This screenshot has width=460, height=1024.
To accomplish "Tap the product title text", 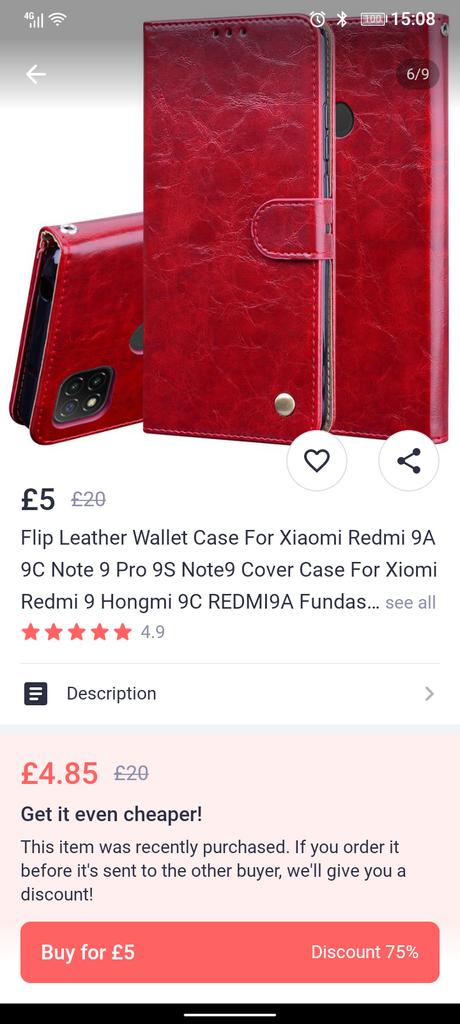I will click(229, 570).
